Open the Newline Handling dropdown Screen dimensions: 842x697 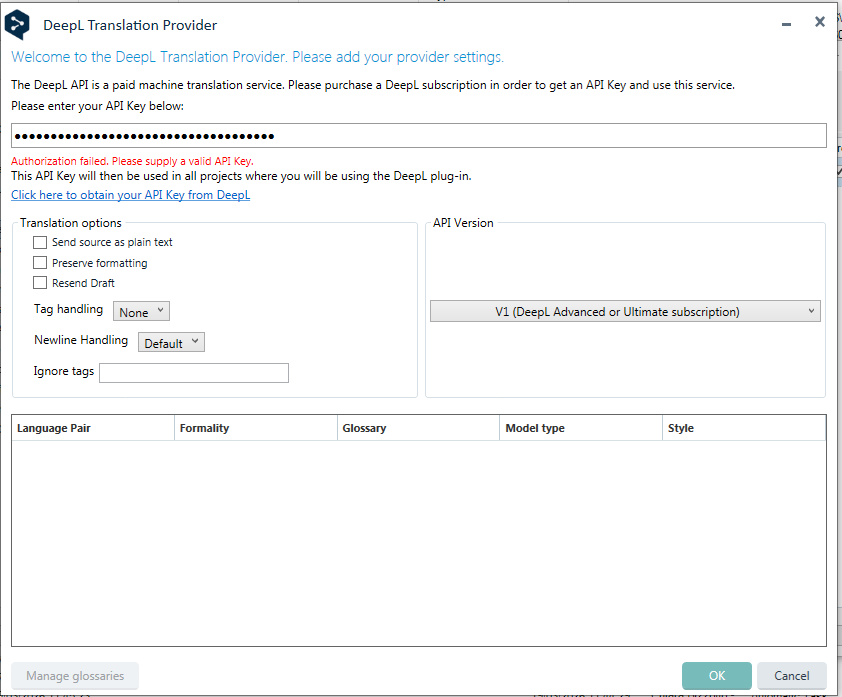tap(171, 341)
